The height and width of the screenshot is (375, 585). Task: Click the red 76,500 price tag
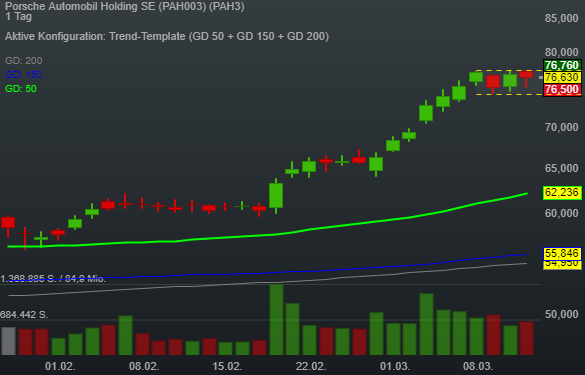click(x=562, y=90)
